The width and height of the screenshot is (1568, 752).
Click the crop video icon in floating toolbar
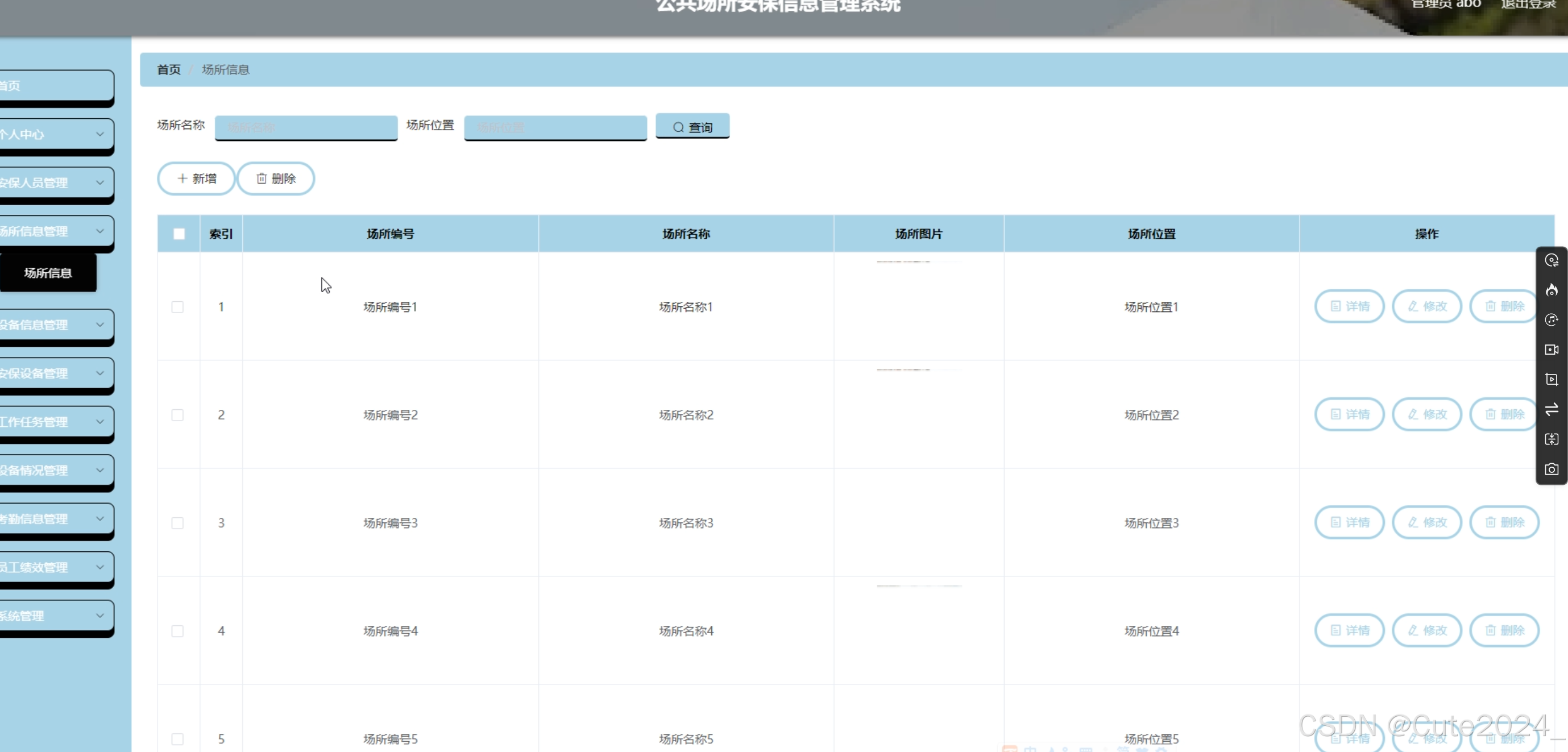coord(1552,380)
